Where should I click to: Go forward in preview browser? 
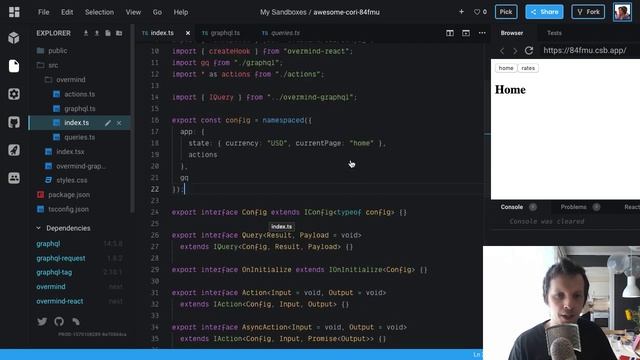click(515, 51)
